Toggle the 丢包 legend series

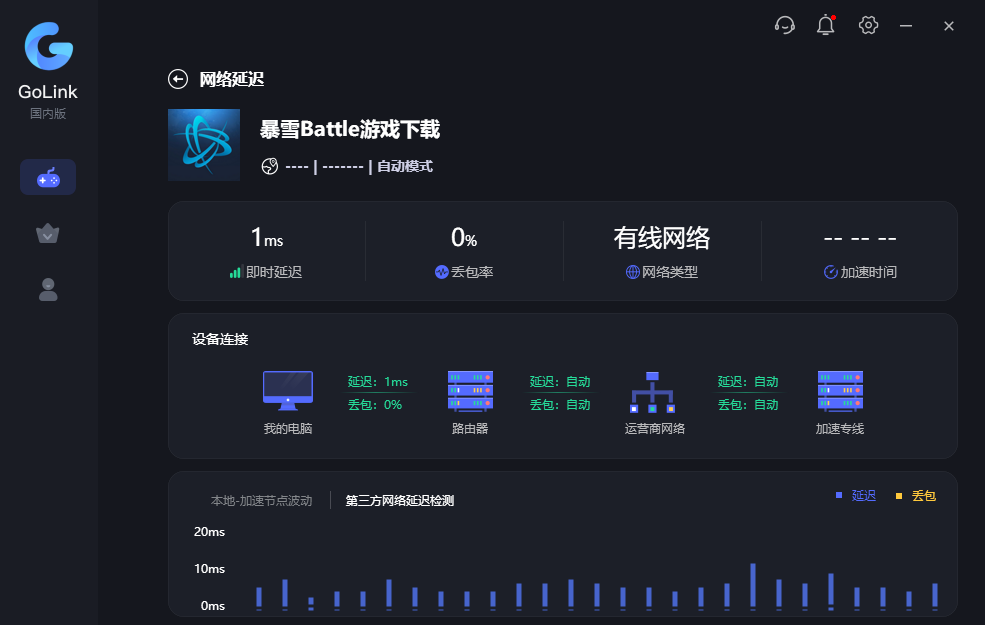(915, 496)
